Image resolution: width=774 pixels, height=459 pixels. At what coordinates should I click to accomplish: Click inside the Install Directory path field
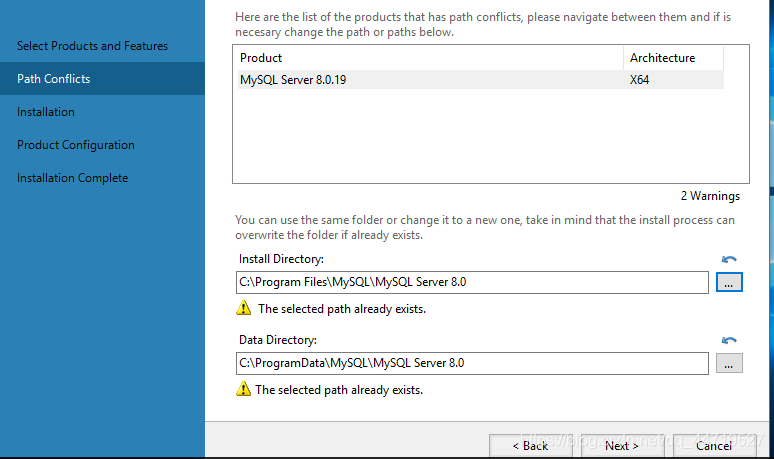tap(472, 282)
